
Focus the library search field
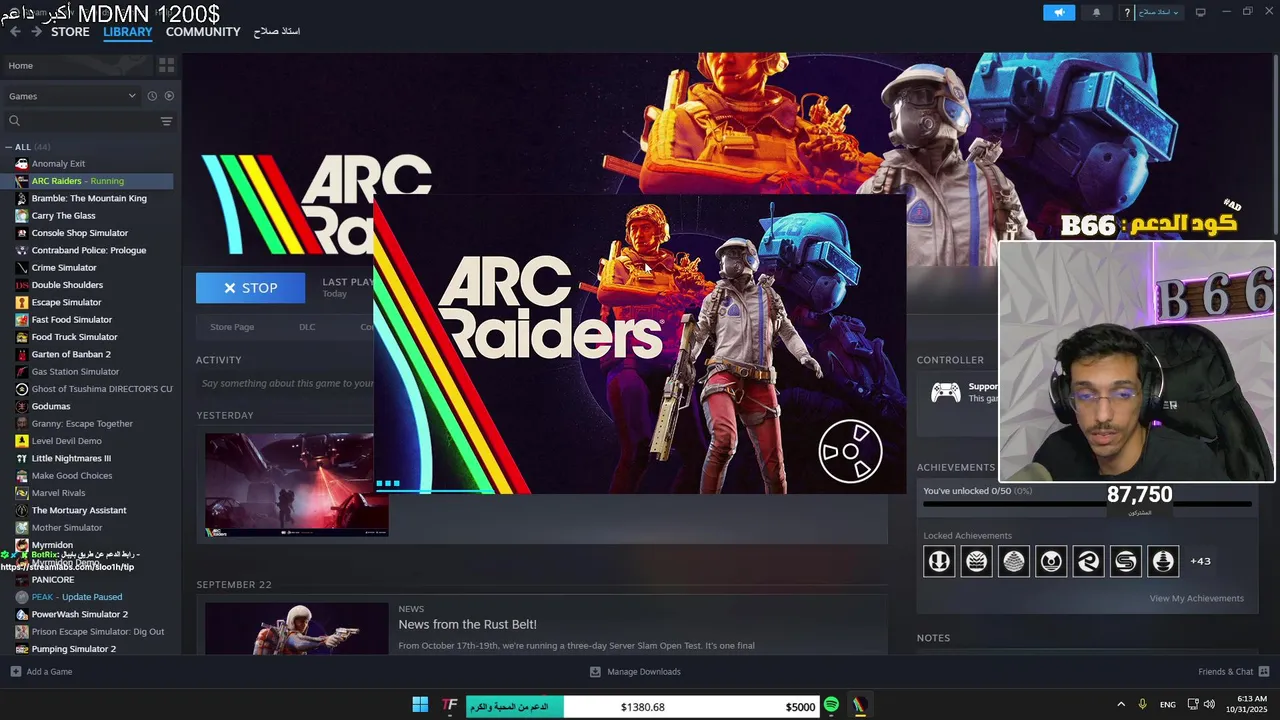(x=80, y=121)
